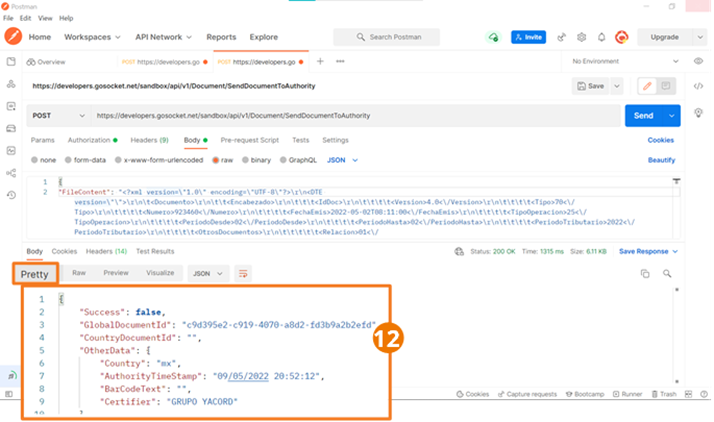Click the Send button

click(644, 116)
